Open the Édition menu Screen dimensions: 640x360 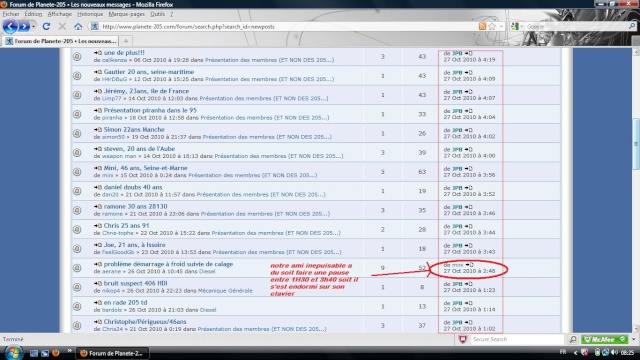(x=33, y=14)
